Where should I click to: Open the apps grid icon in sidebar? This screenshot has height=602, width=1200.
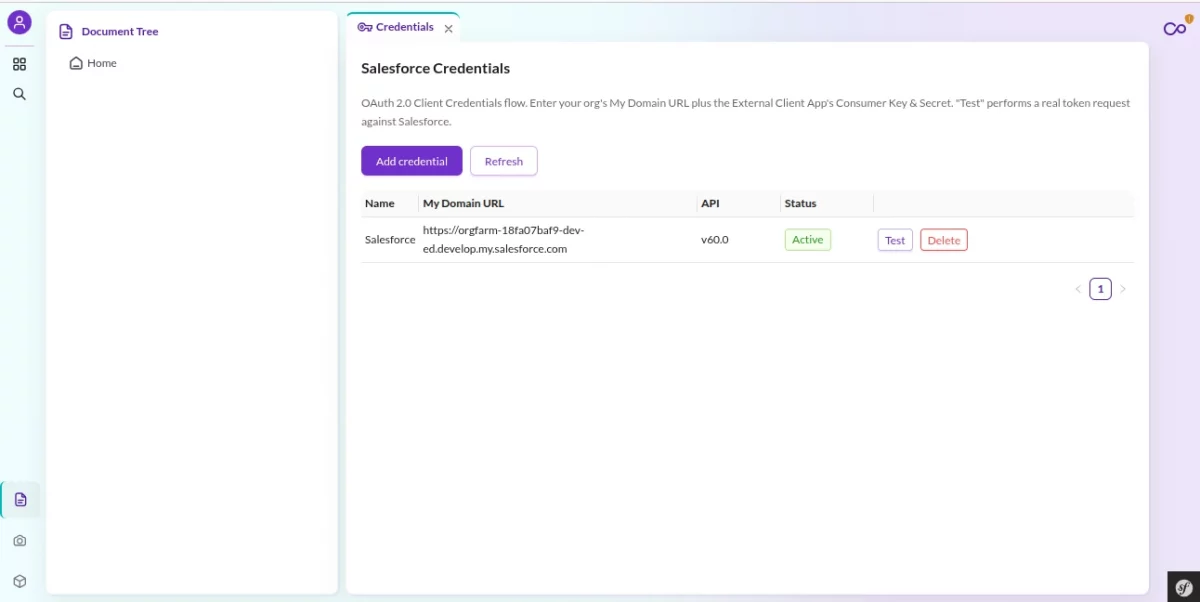[19, 64]
